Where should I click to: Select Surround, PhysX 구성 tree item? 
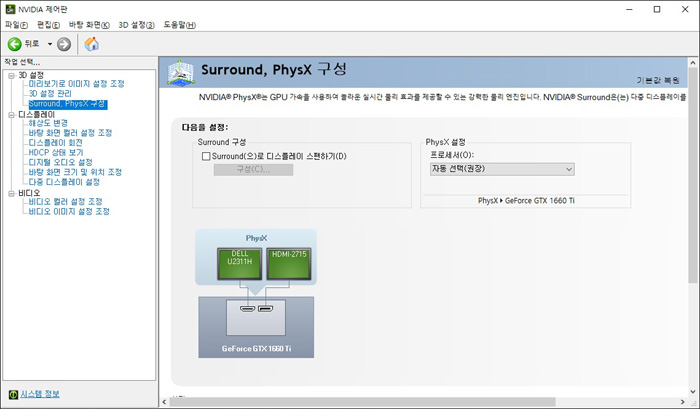pos(68,104)
